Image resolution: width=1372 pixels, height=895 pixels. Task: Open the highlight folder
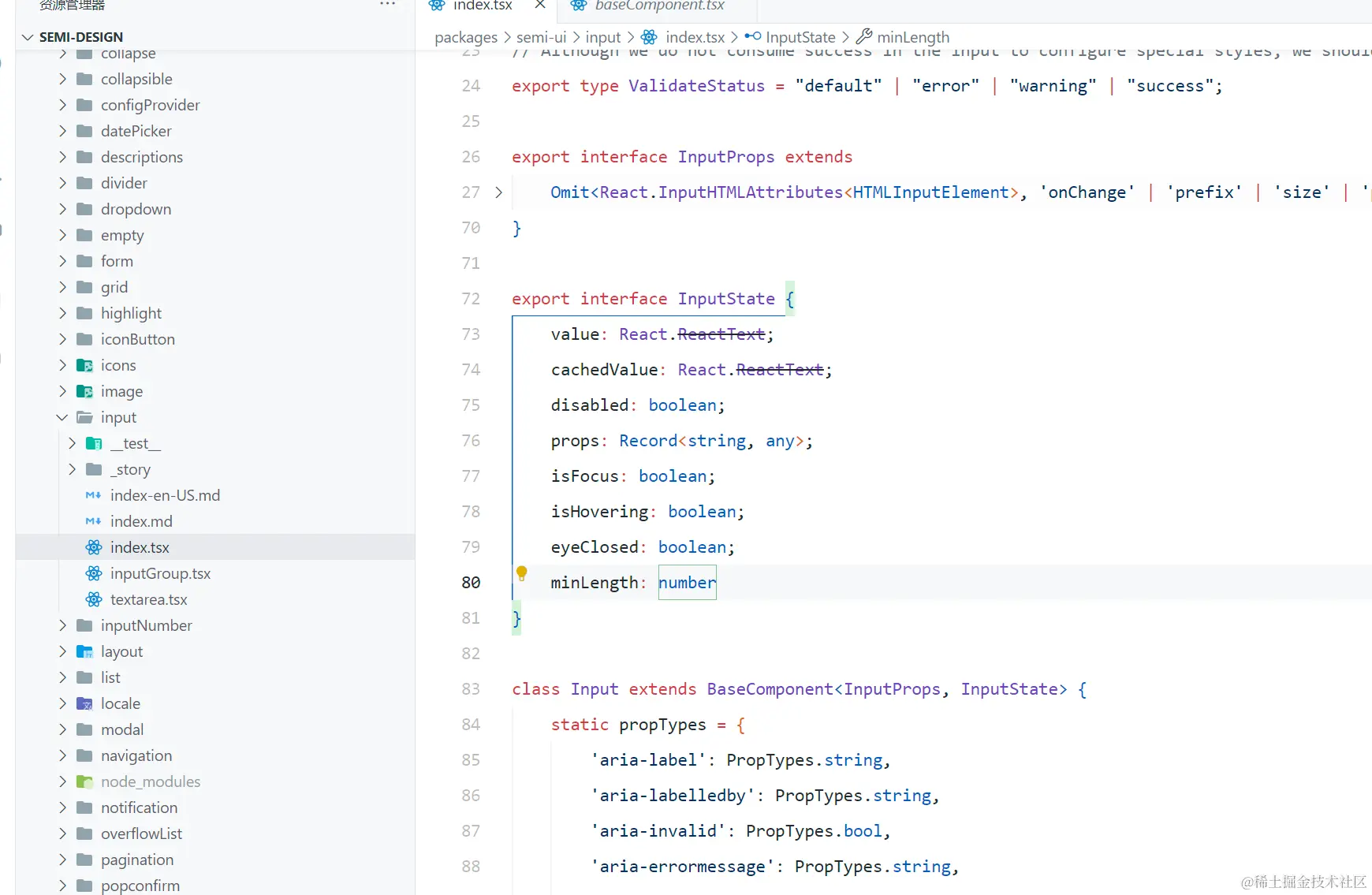coord(131,313)
